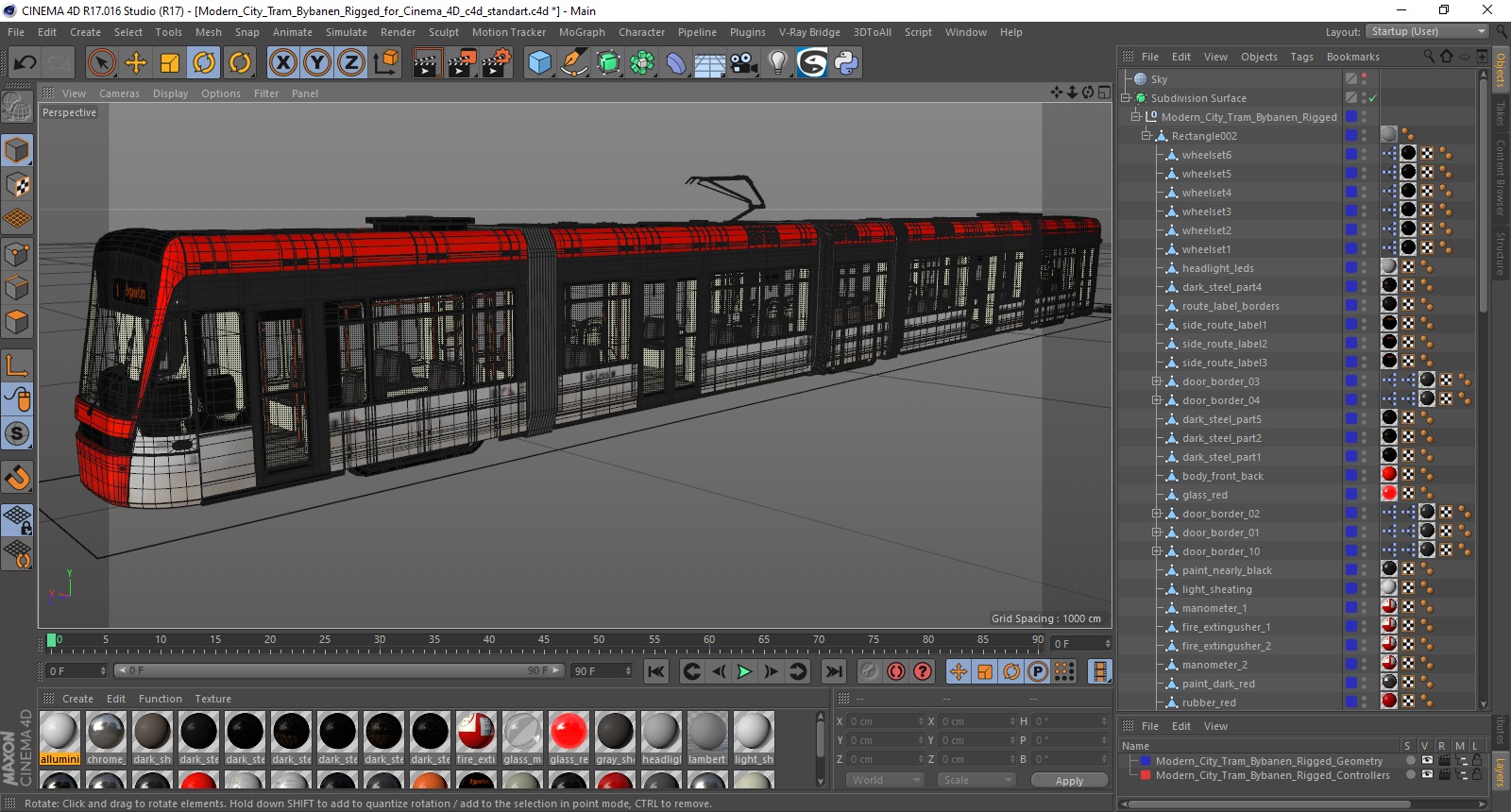
Task: Select the Workplane mode icon
Action: [17, 219]
